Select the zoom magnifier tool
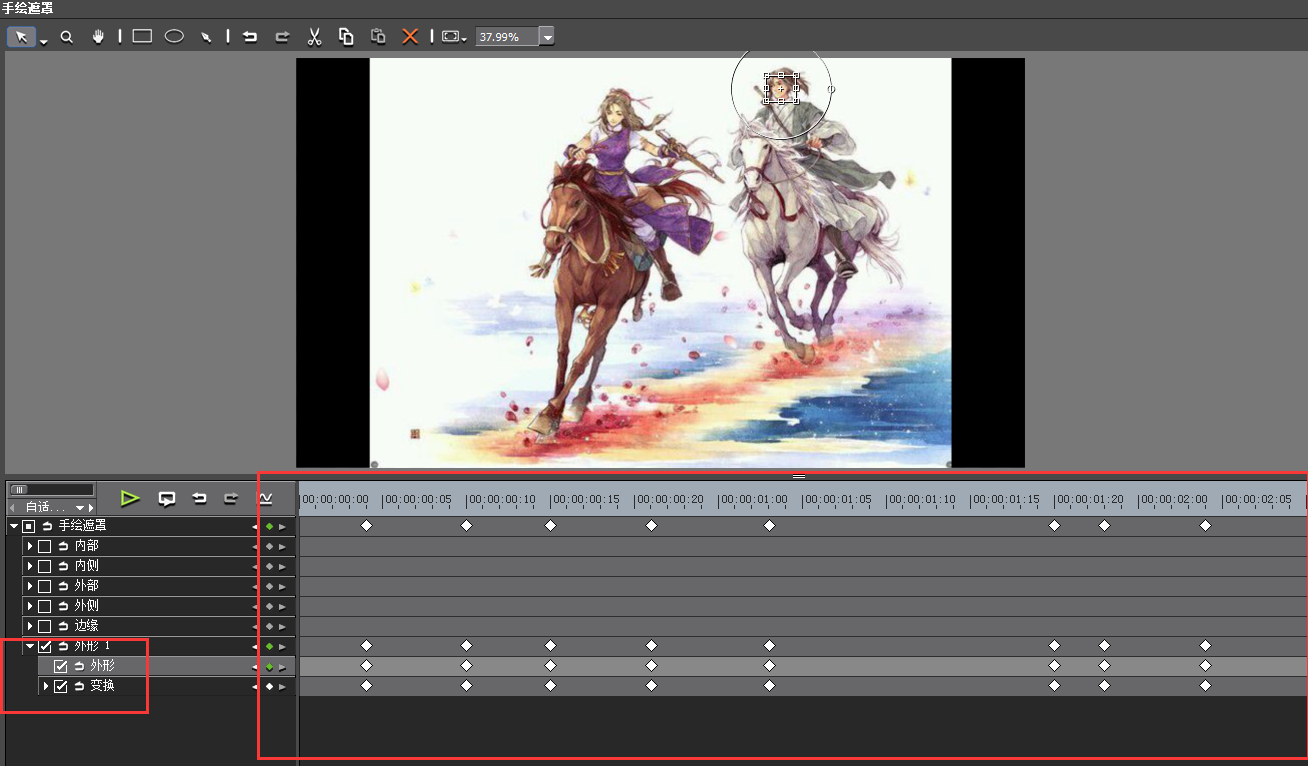 coord(67,37)
